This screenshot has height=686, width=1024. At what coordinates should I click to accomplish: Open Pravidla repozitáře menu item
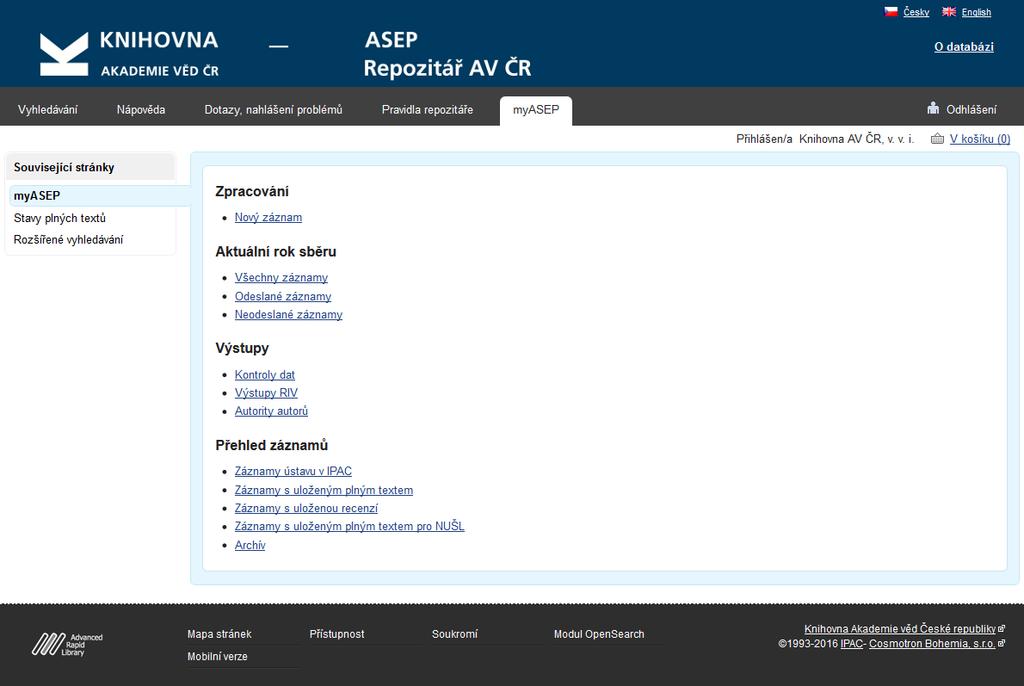click(427, 109)
